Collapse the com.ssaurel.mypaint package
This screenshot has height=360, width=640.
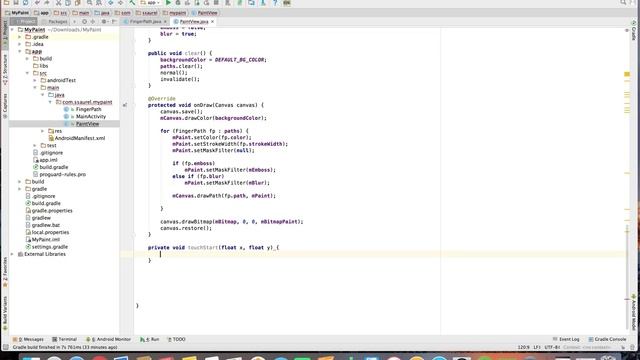tap(50, 102)
